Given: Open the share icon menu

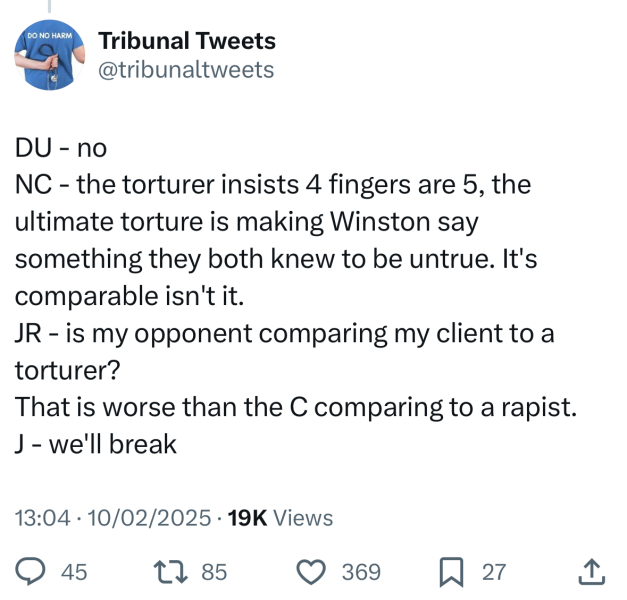Looking at the screenshot, I should click(x=592, y=572).
